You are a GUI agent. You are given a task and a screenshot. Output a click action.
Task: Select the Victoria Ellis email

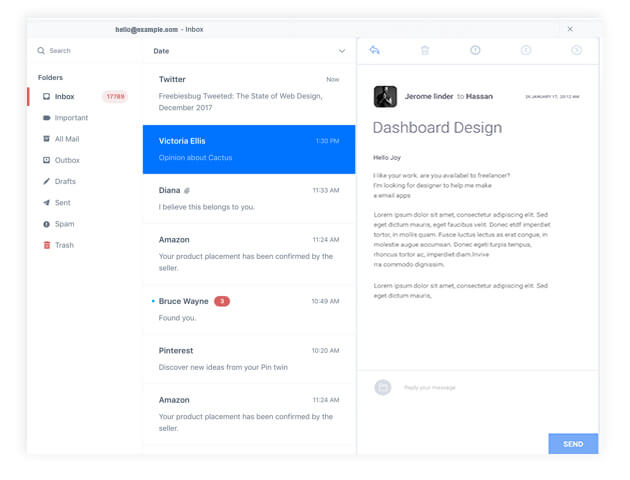tap(249, 149)
